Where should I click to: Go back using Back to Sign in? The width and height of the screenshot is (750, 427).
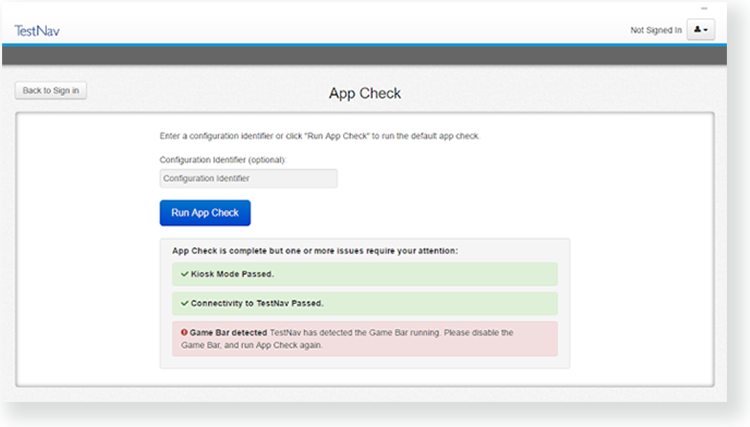pos(52,91)
